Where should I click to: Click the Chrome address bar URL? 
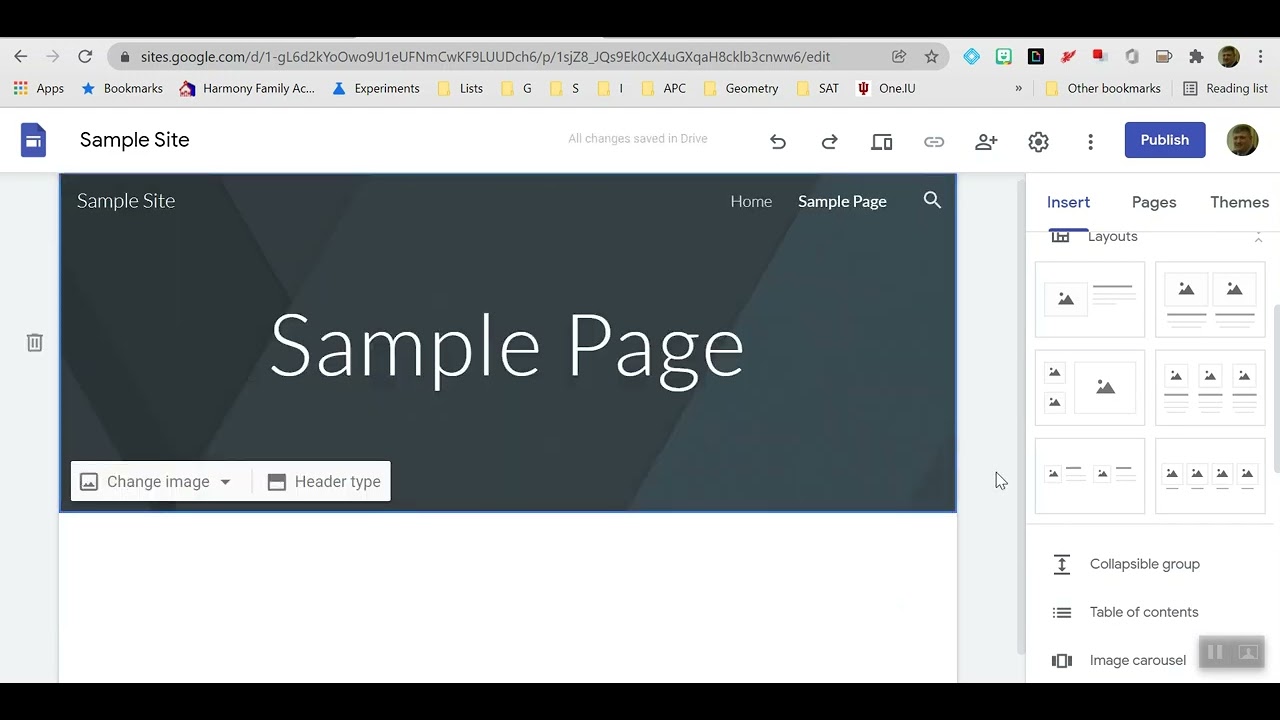(x=485, y=57)
